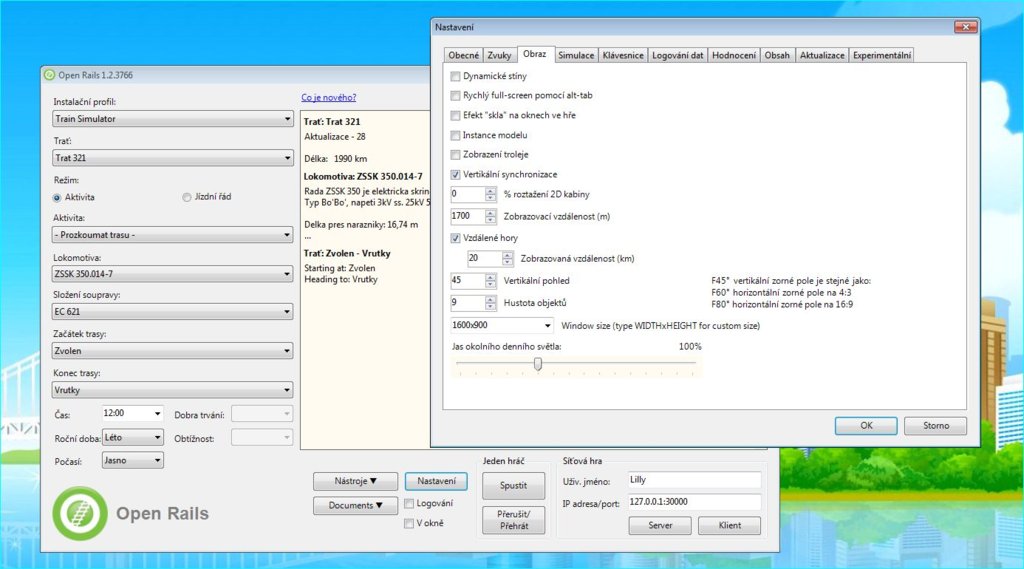Switch to Logování dat tab
Viewport: 1024px width, 569px height.
click(x=678, y=56)
